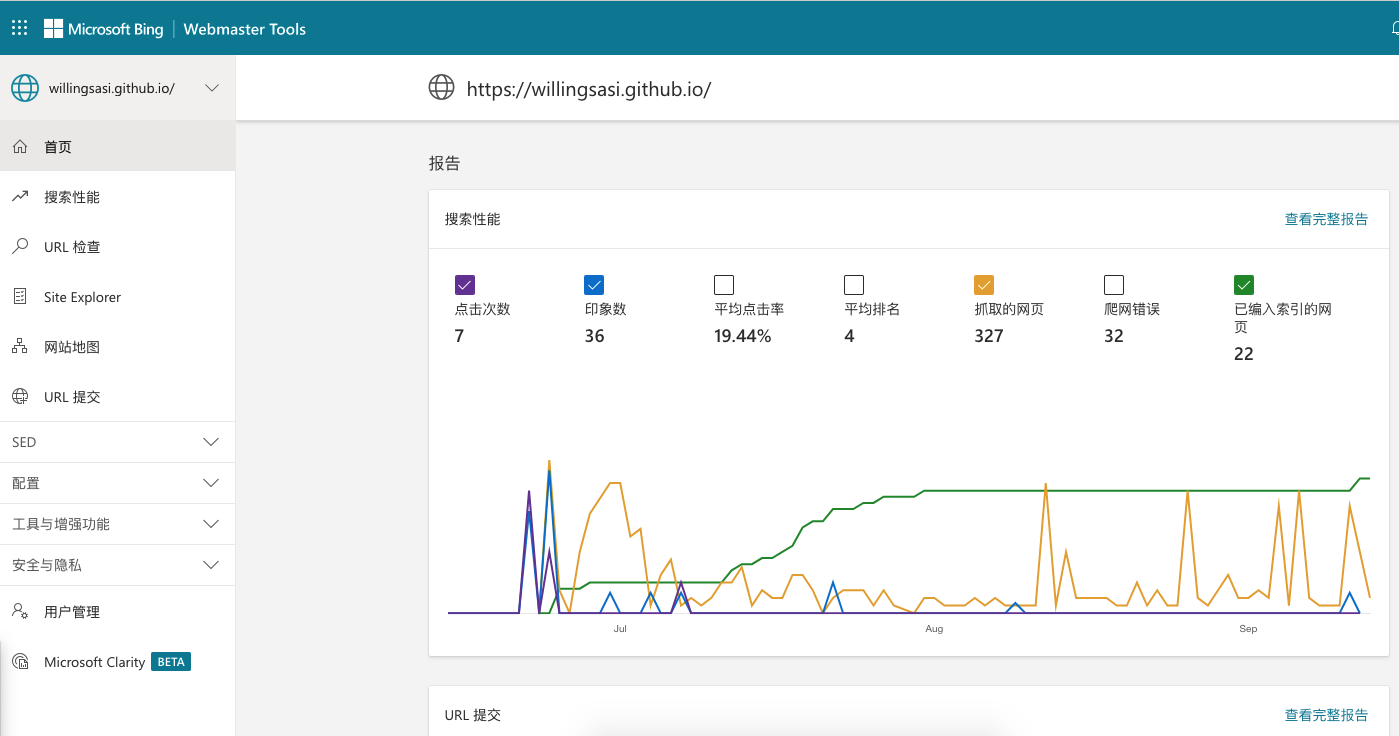Open the app launcher grid icon
Viewport: 1399px width, 736px height.
(19, 28)
